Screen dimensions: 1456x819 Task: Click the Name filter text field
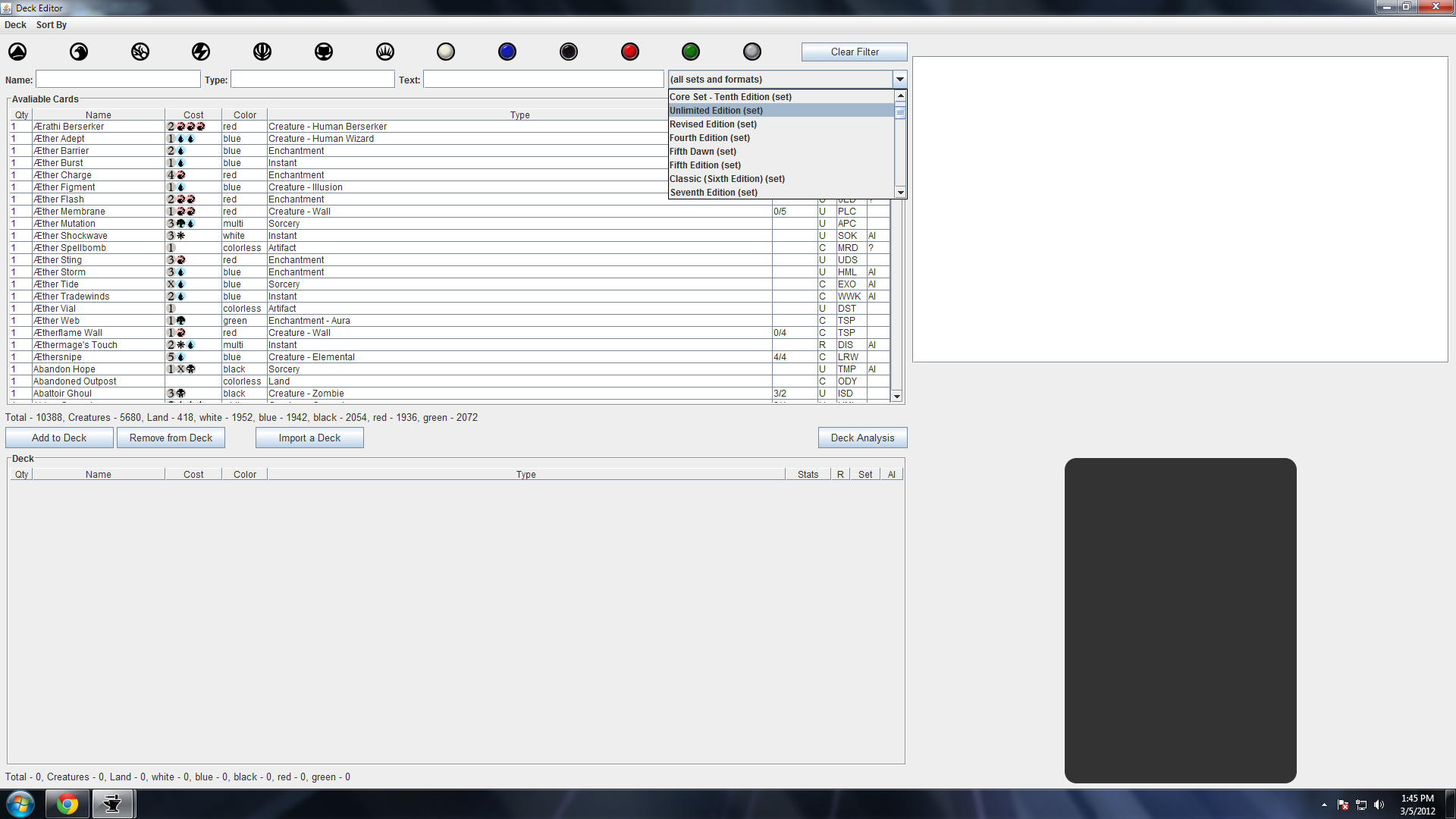coord(118,80)
